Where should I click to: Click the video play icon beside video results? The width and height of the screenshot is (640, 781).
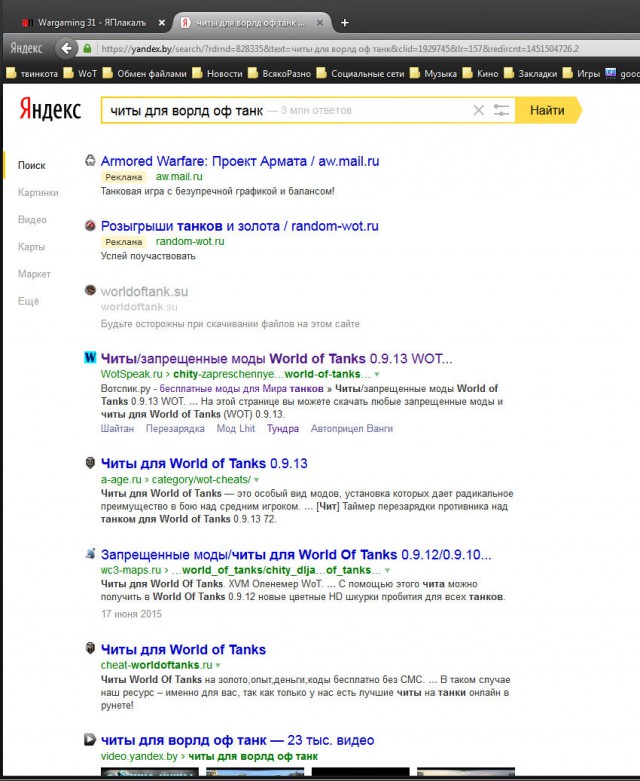pos(90,740)
